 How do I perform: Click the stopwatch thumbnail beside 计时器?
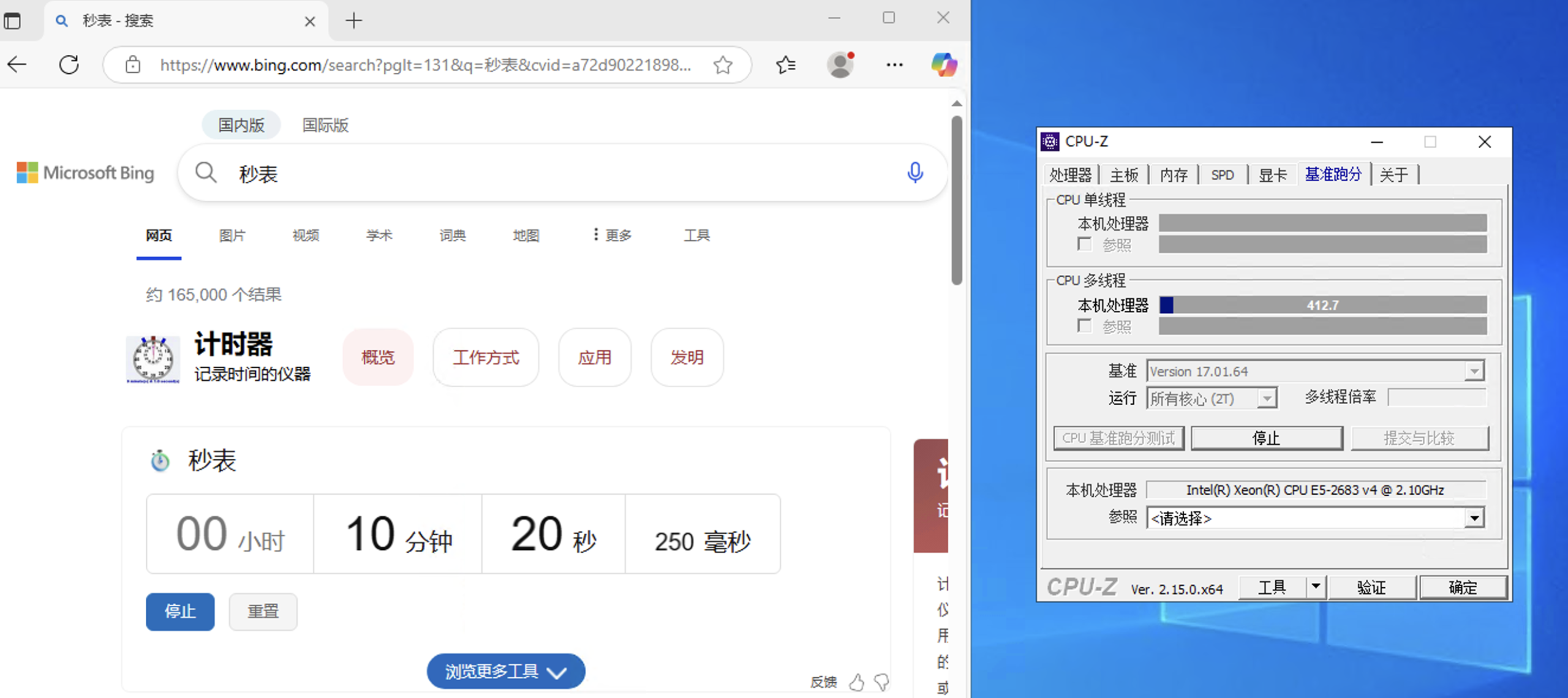(x=153, y=359)
